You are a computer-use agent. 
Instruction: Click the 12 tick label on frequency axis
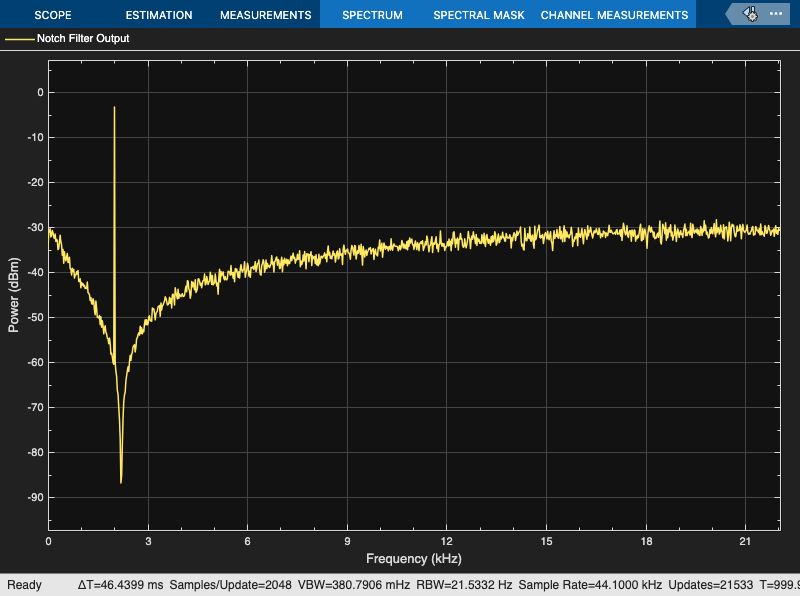pyautogui.click(x=446, y=541)
